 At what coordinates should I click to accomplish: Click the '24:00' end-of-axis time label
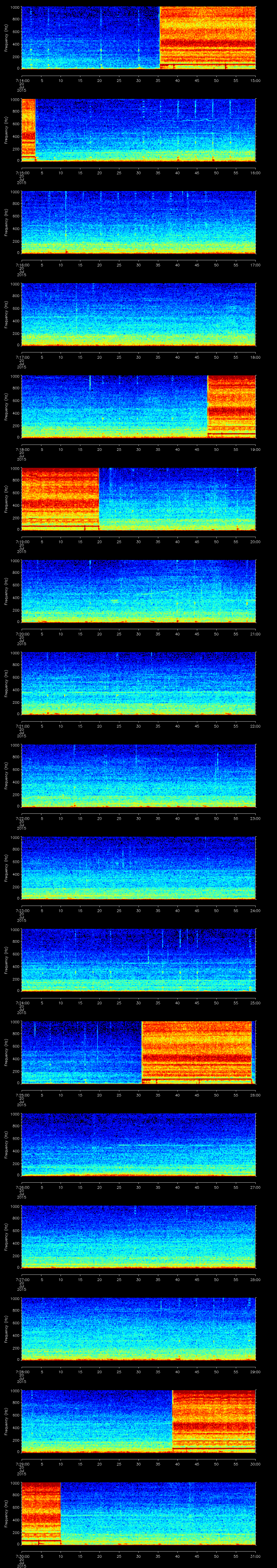255,910
